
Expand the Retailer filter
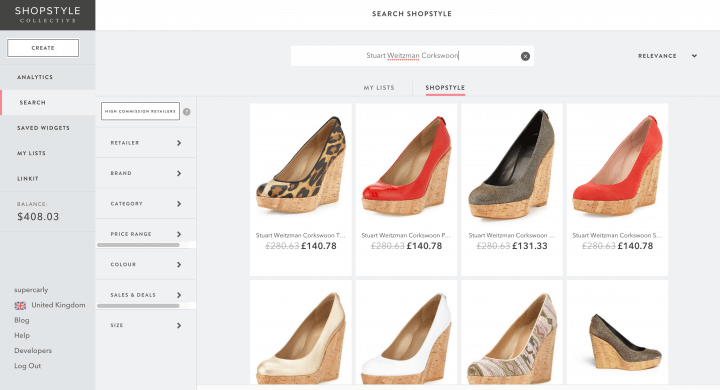tap(146, 143)
